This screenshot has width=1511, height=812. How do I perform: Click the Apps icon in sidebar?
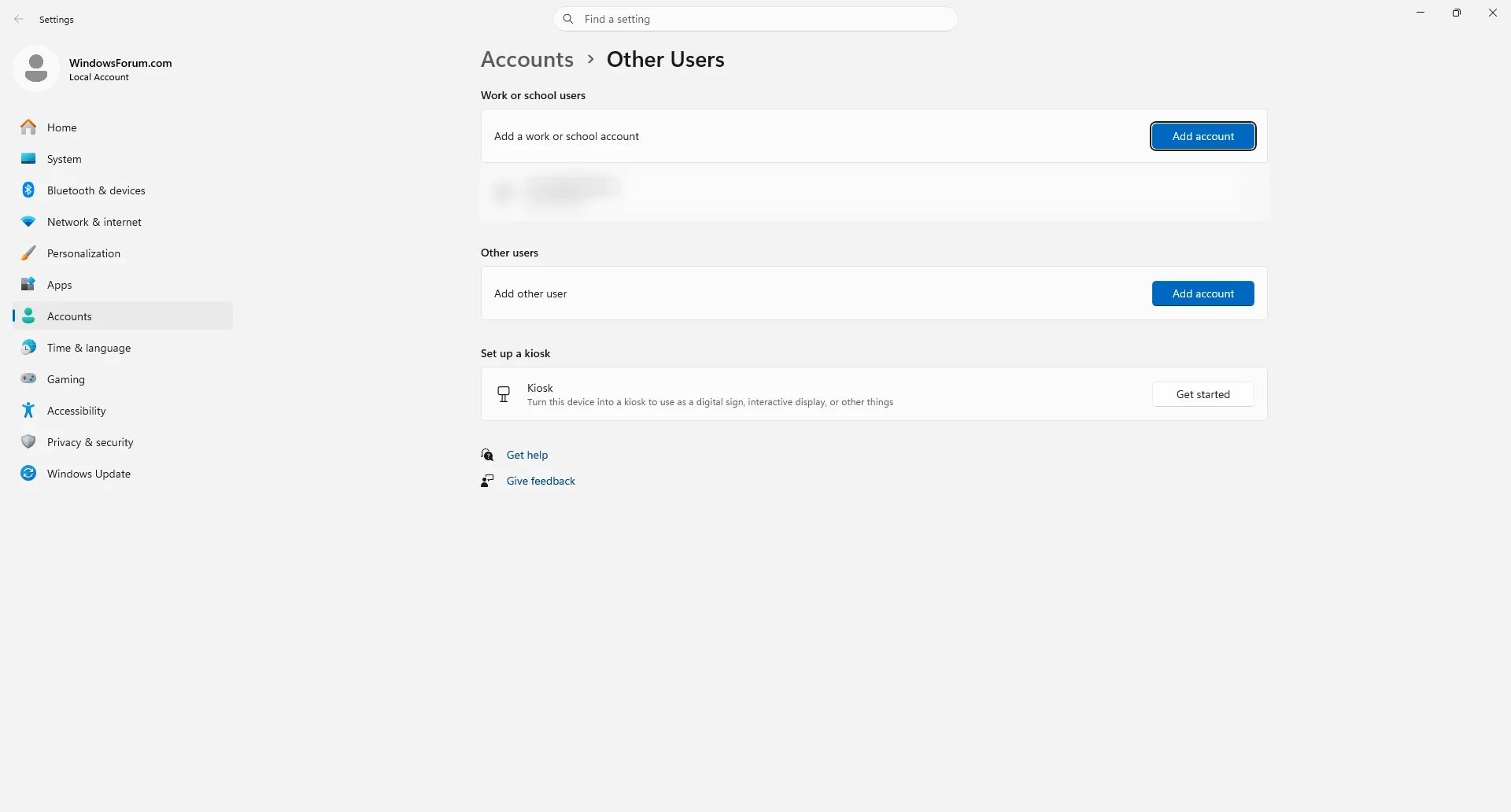28,285
